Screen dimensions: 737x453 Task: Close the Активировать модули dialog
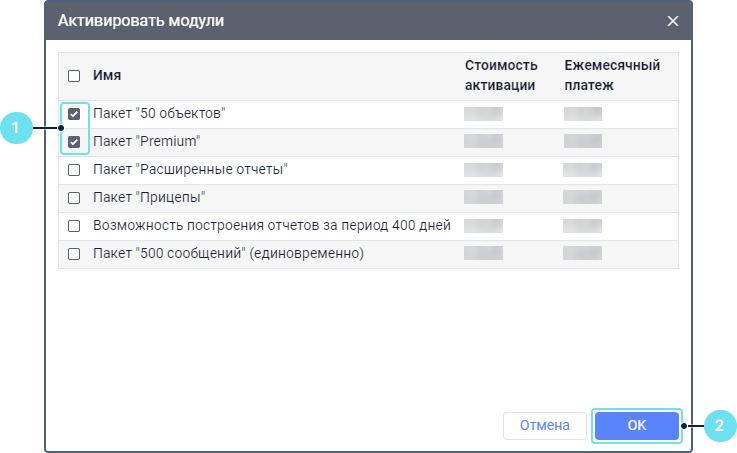(x=673, y=21)
